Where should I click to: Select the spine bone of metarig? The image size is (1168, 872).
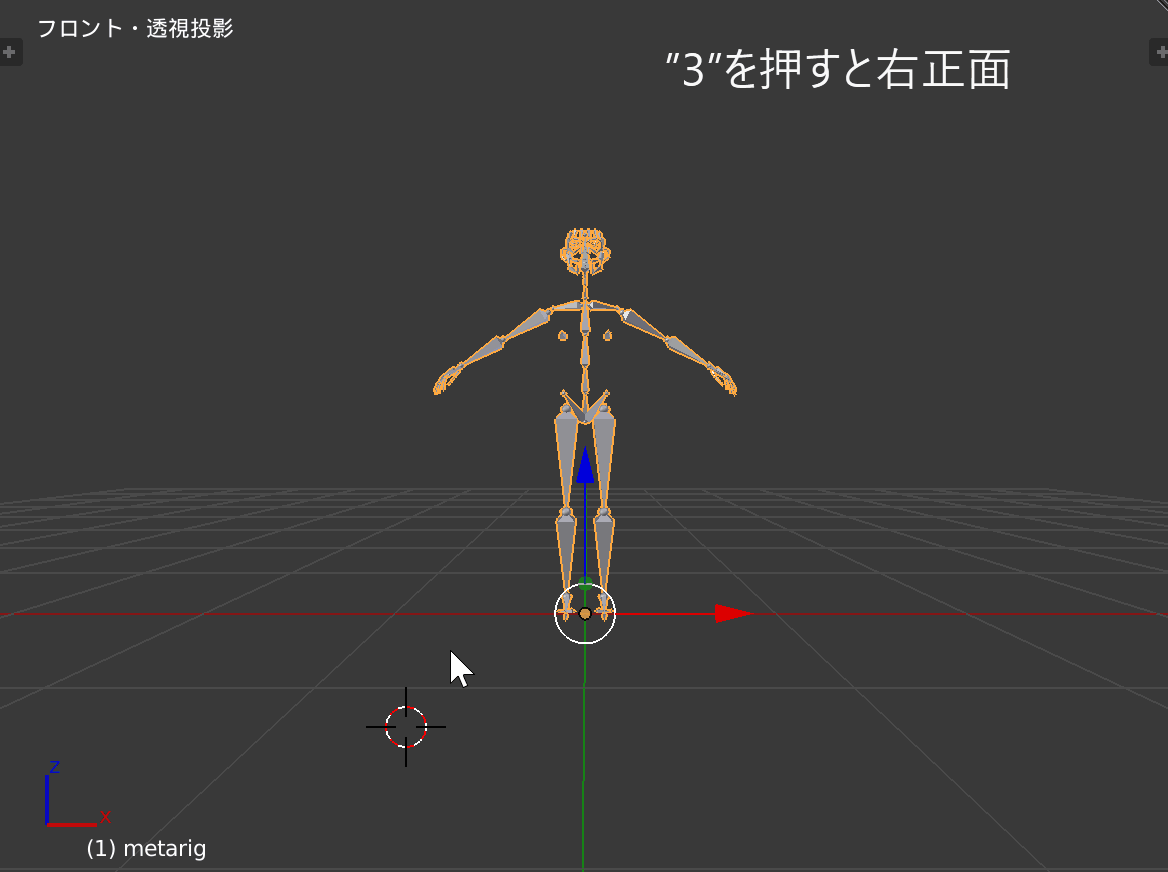[585, 350]
